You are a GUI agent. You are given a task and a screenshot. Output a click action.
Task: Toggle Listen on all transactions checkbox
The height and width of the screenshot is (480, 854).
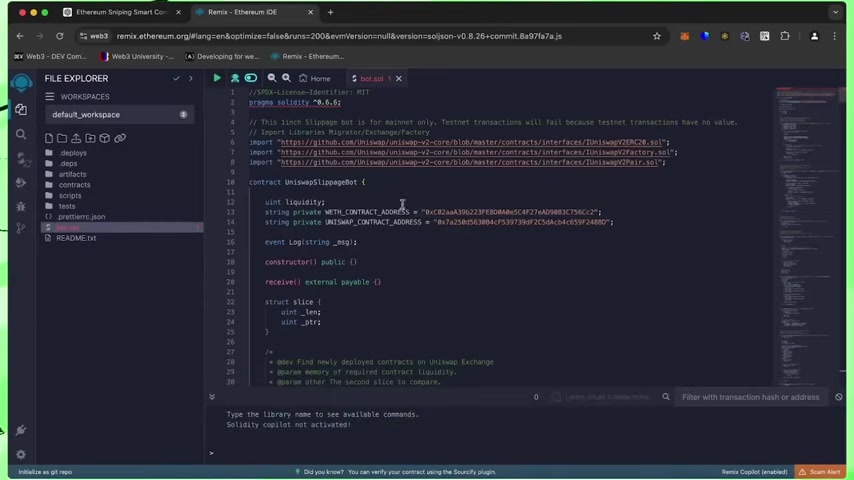coord(556,397)
